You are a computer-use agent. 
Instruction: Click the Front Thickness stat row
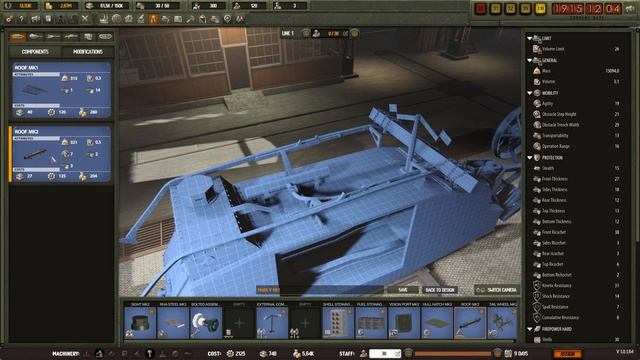pyautogui.click(x=576, y=179)
